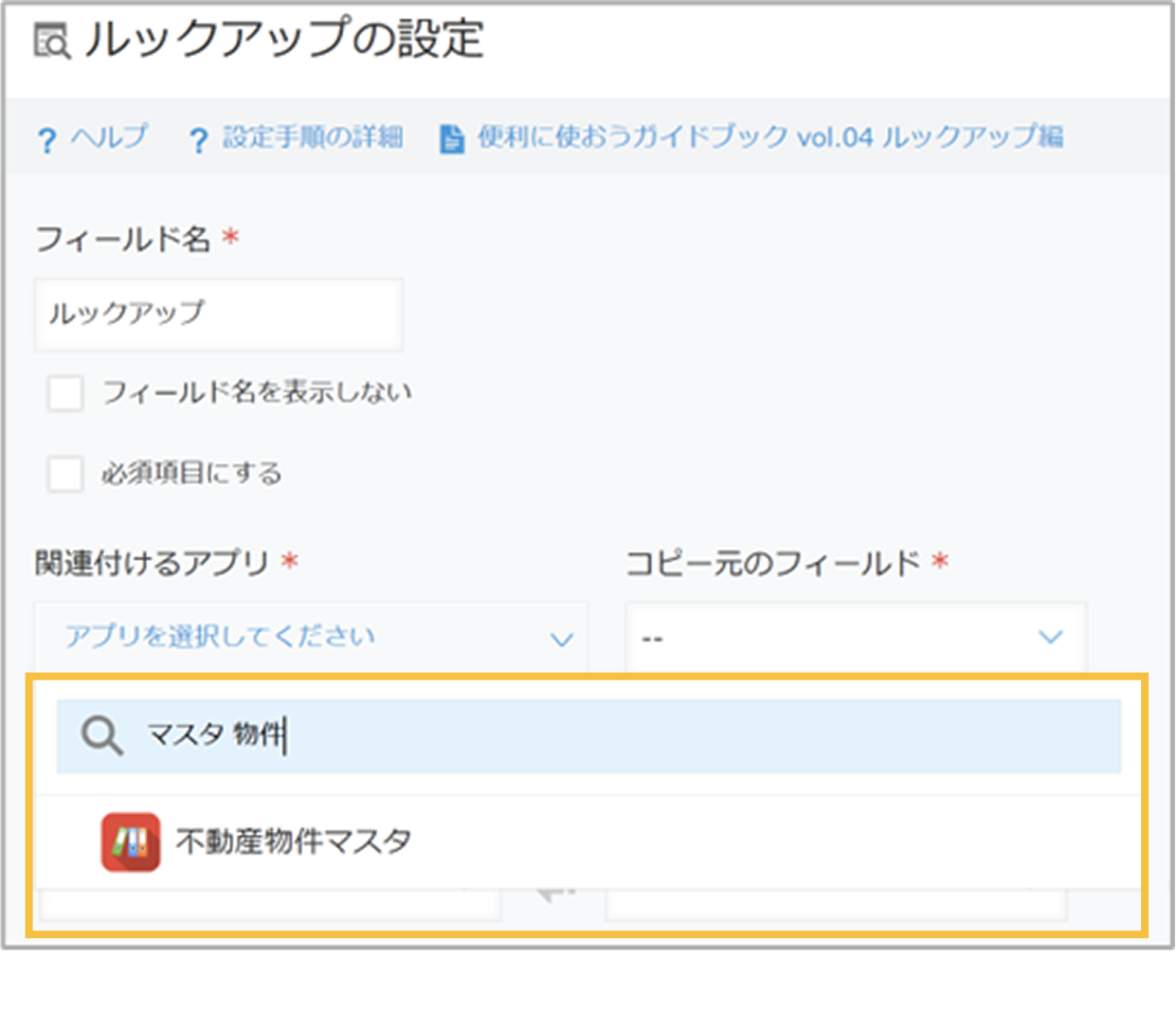Expand the コピー元のフィールド dropdown
The width and height of the screenshot is (1176, 1029).
pos(855,637)
